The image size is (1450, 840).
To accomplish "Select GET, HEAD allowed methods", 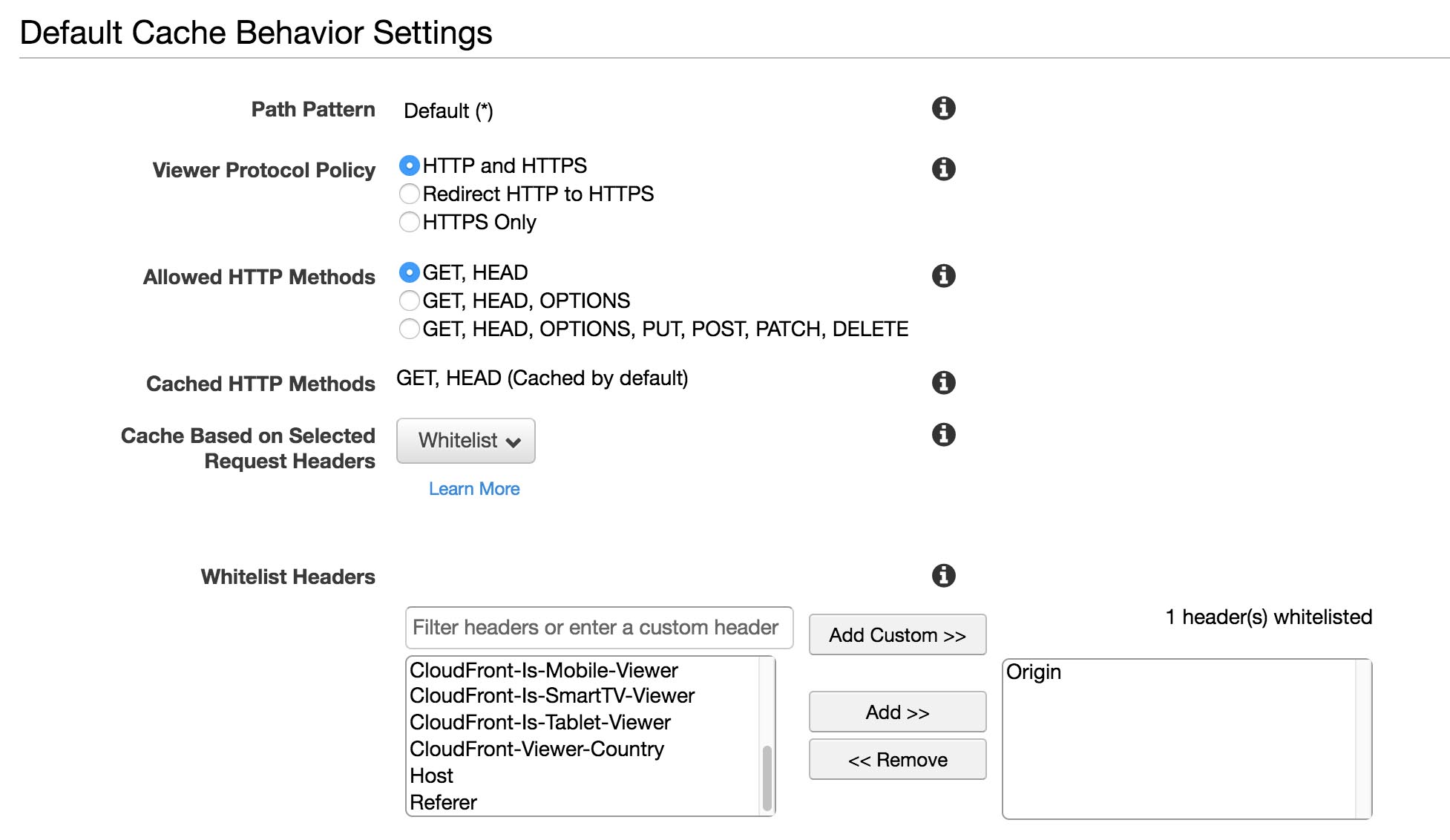I will (x=409, y=272).
